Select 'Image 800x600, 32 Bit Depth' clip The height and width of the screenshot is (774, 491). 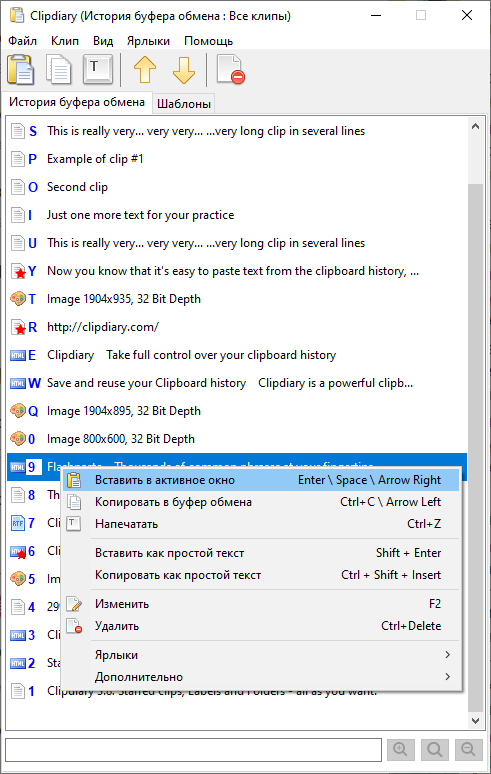click(237, 439)
